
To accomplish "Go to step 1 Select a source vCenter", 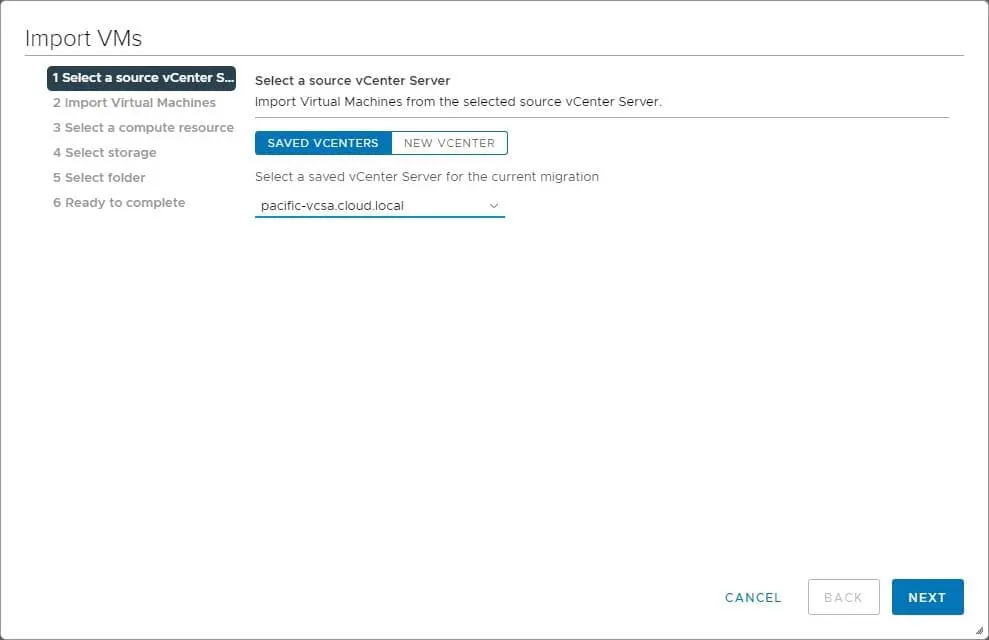I will 141,78.
